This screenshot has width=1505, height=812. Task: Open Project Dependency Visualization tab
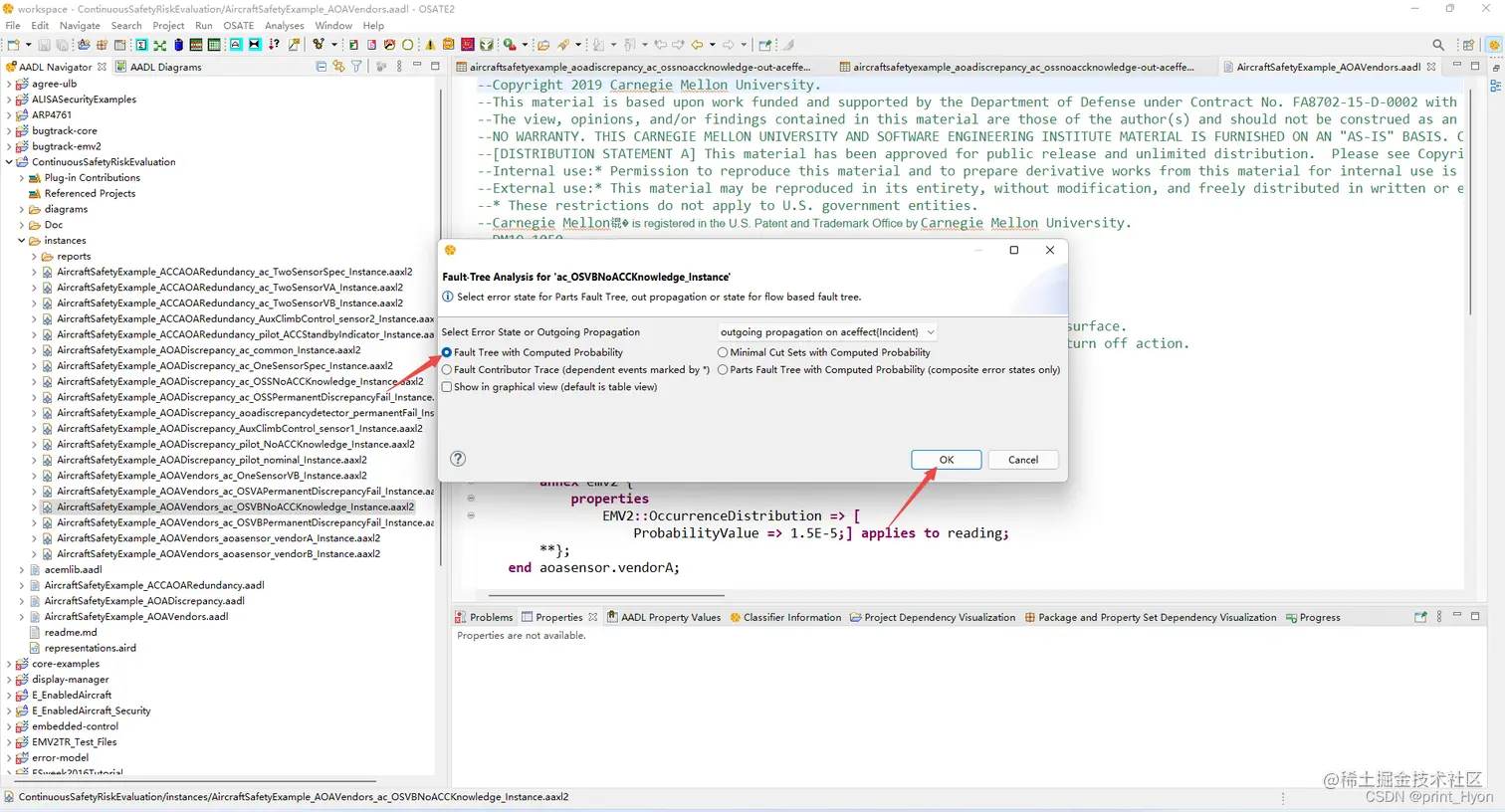coord(933,617)
